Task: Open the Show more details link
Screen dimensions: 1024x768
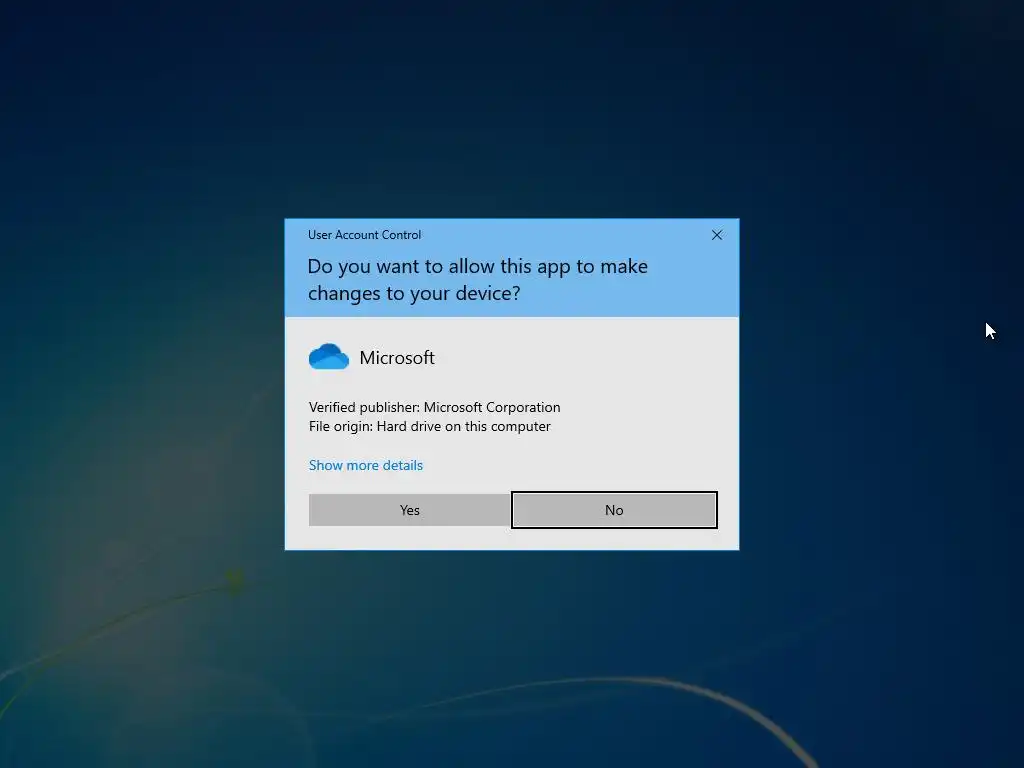Action: coord(366,465)
